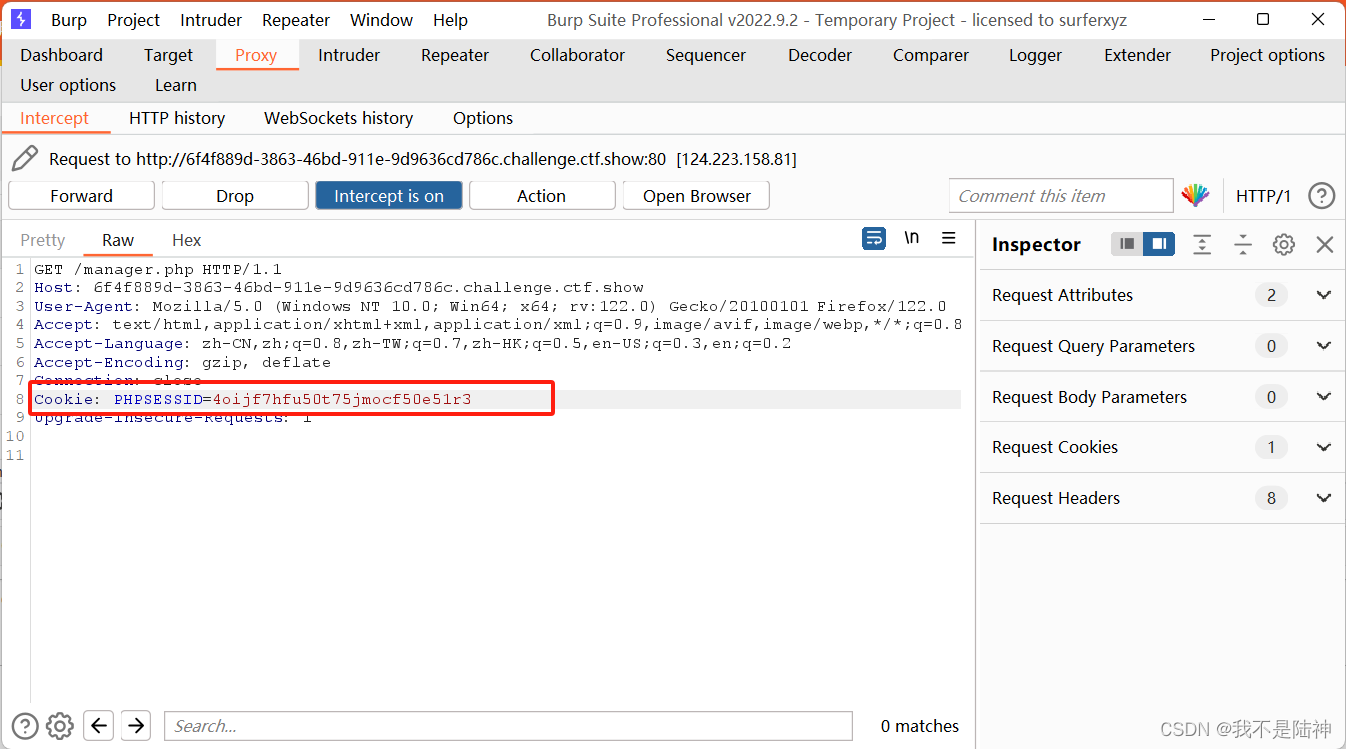Screen dimensions: 1346x749
Task: Click the GET /manager.php request line
Action: coord(158,269)
